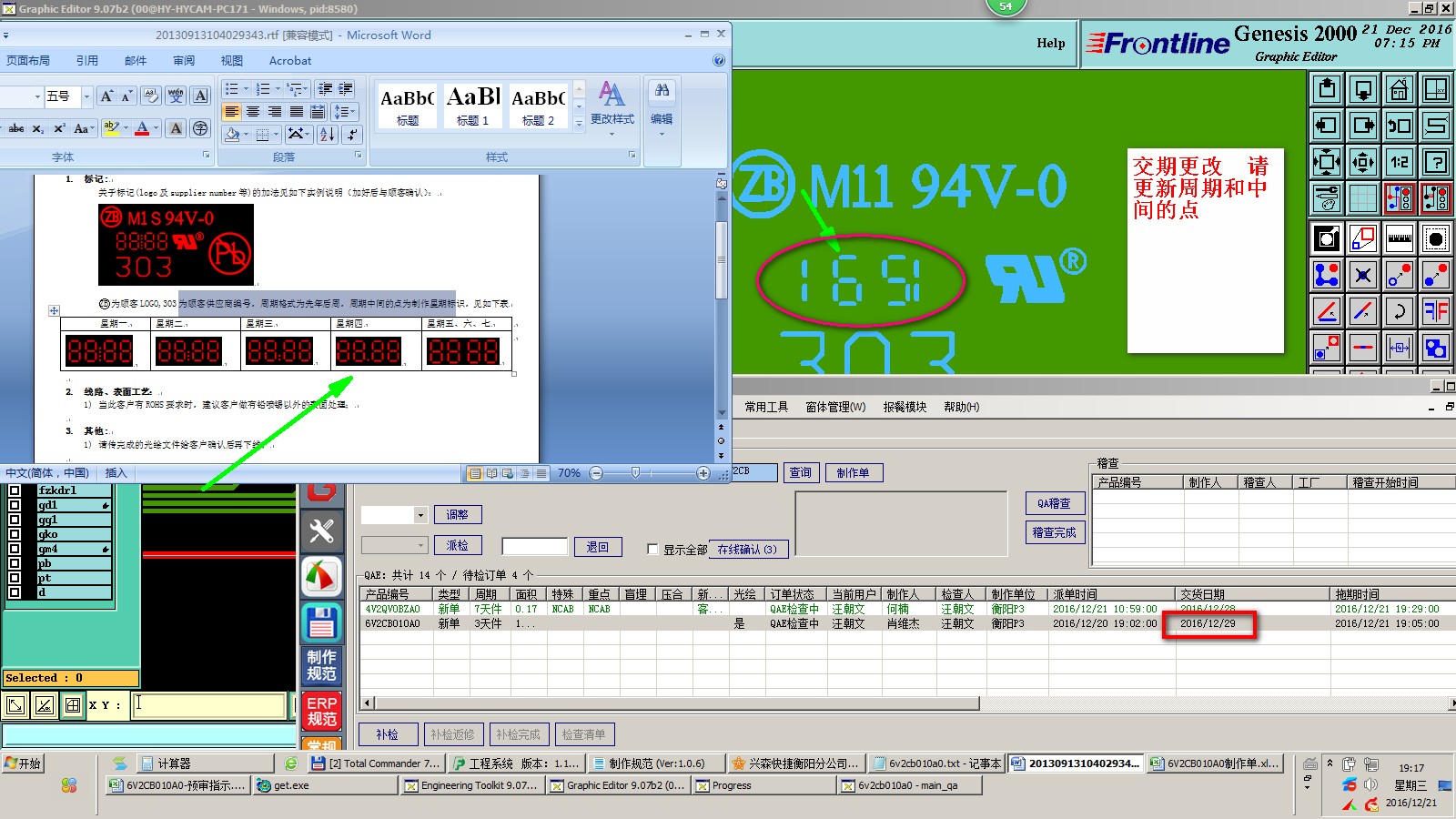Click the Word strikethrough abc icon
The height and width of the screenshot is (819, 1456).
[x=15, y=128]
